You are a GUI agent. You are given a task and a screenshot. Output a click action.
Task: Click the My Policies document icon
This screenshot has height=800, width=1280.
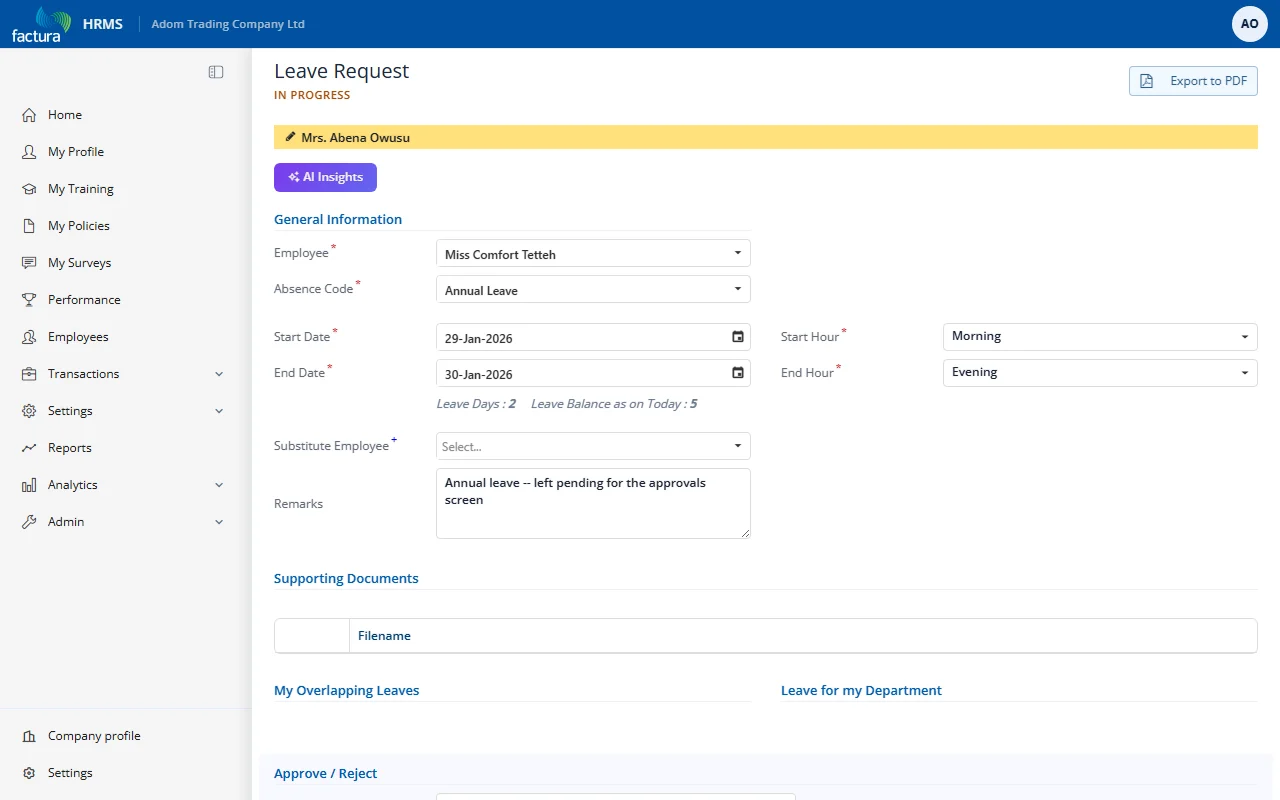pos(29,226)
